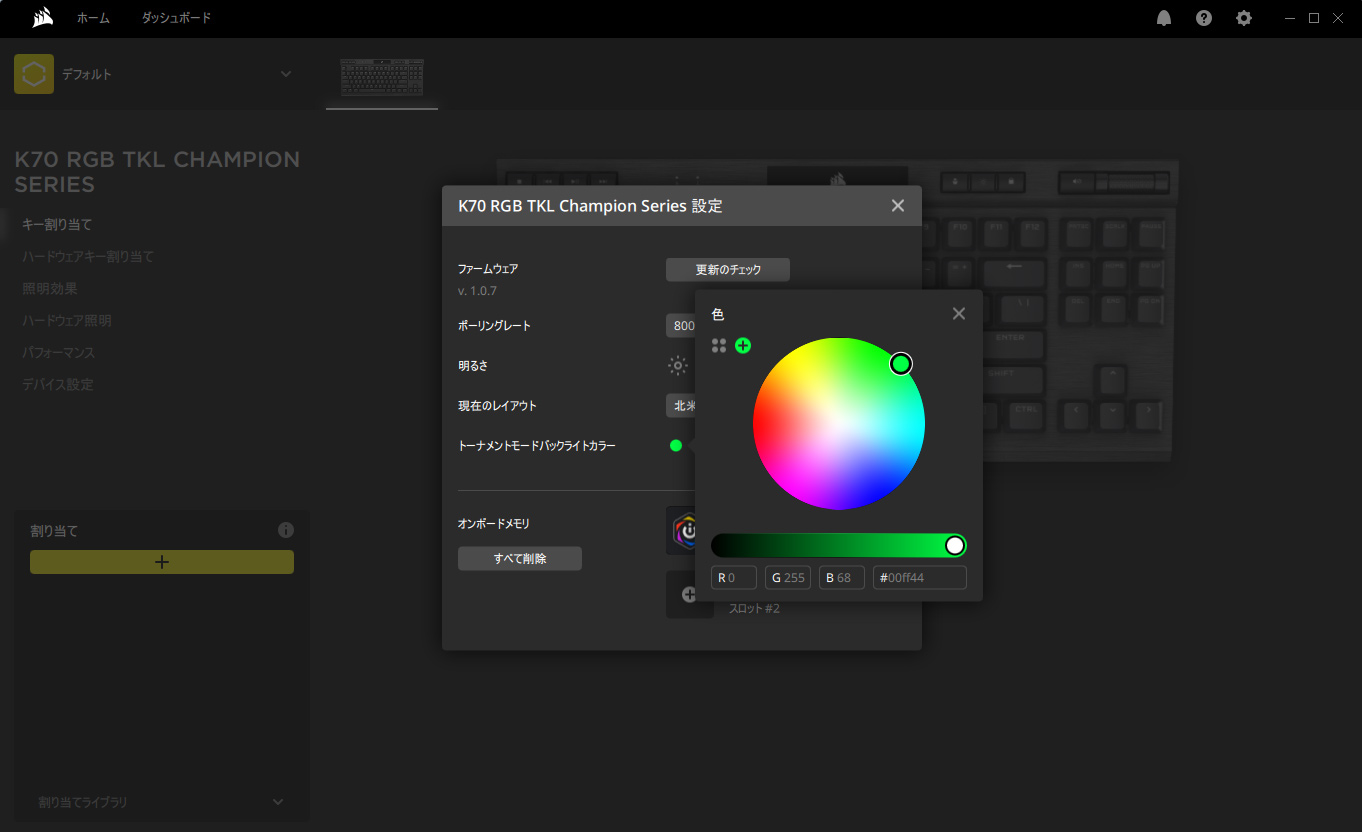Open iCUE settings gear icon

pos(1244,18)
